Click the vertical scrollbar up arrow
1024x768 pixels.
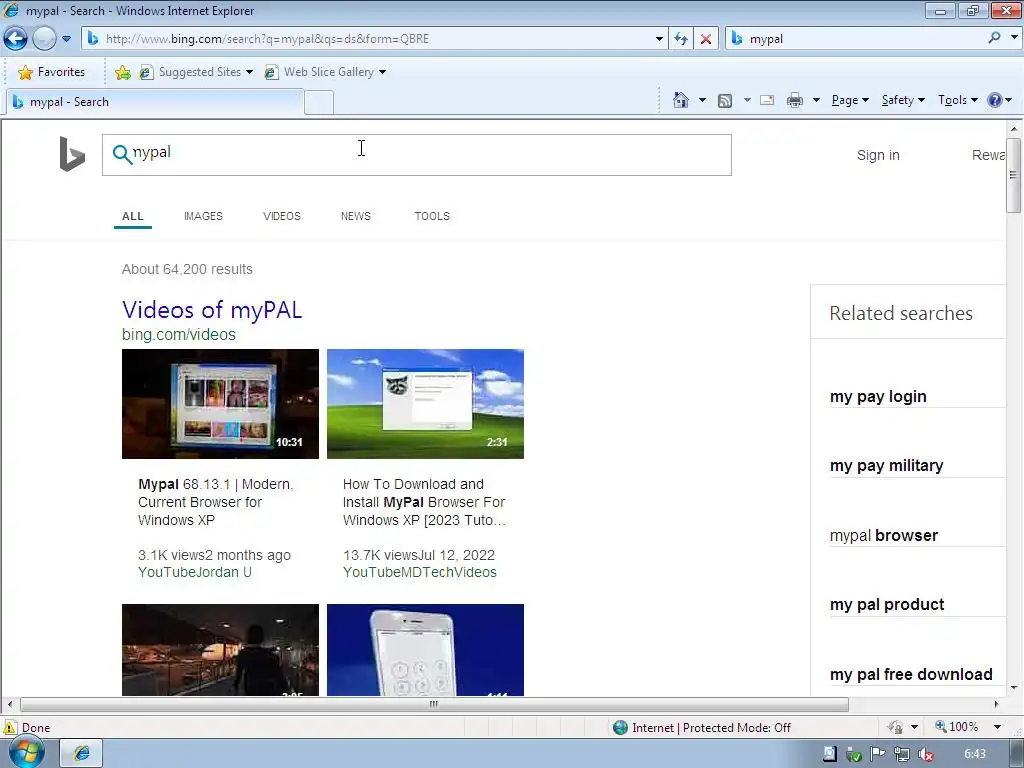click(x=1014, y=129)
